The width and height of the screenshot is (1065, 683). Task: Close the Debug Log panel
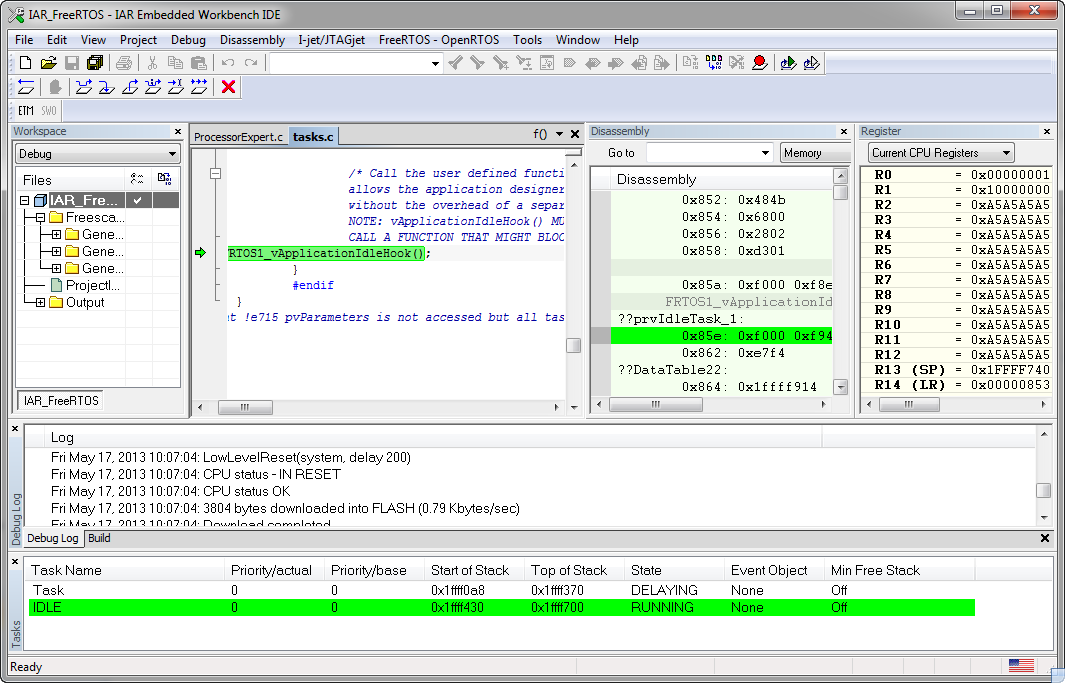click(x=15, y=428)
